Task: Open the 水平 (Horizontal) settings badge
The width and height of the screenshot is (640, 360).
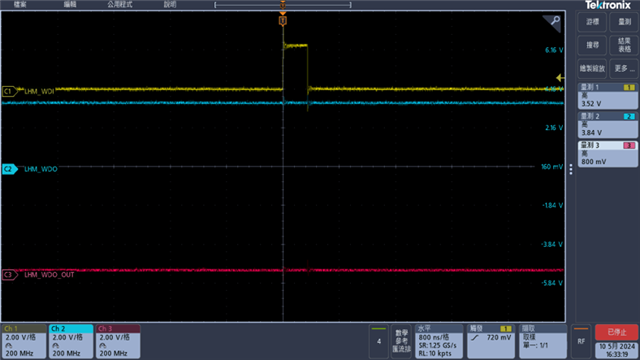Action: tap(439, 341)
